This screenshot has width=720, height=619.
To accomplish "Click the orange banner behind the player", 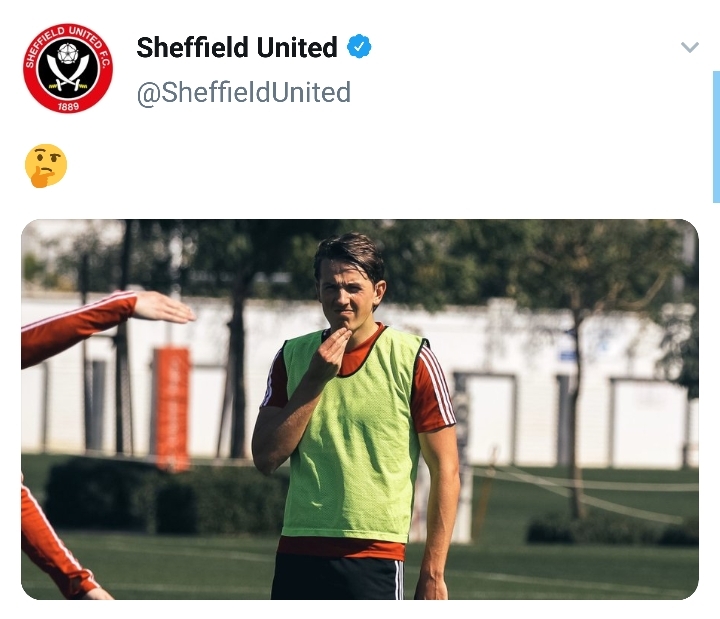I will tap(172, 408).
